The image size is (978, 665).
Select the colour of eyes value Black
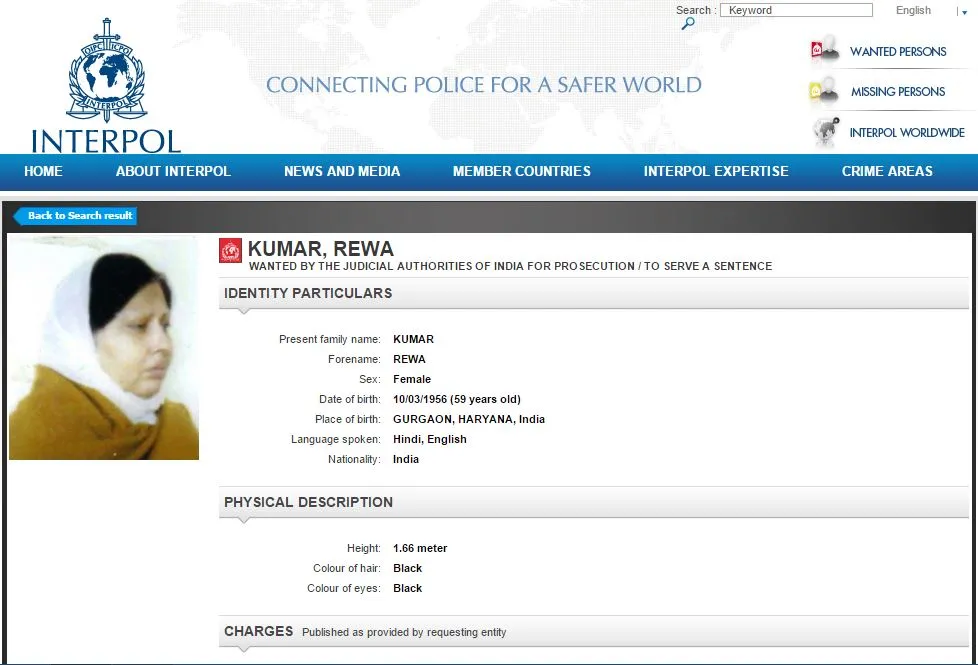pyautogui.click(x=407, y=588)
